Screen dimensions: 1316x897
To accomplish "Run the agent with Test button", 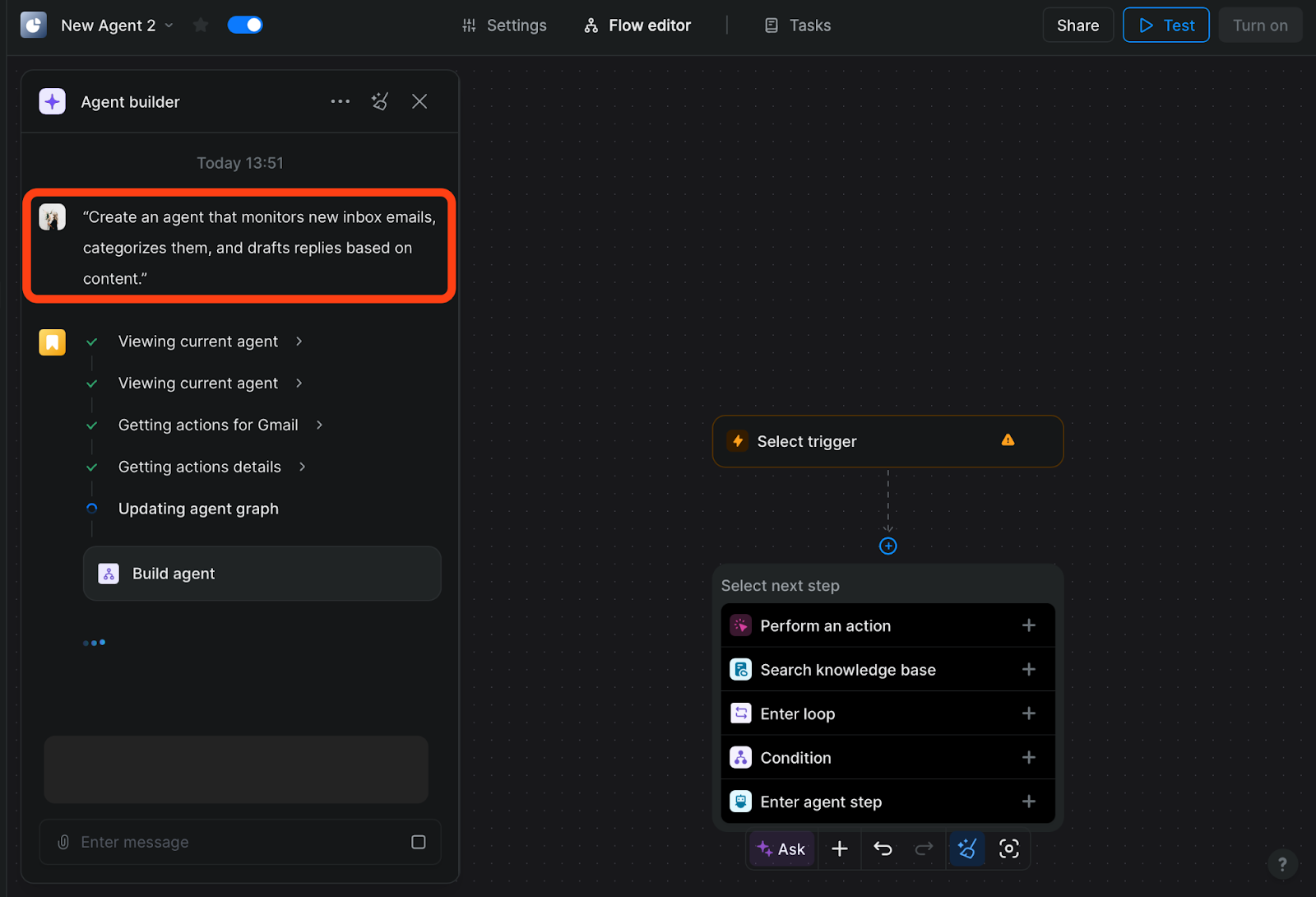I will [x=1165, y=26].
